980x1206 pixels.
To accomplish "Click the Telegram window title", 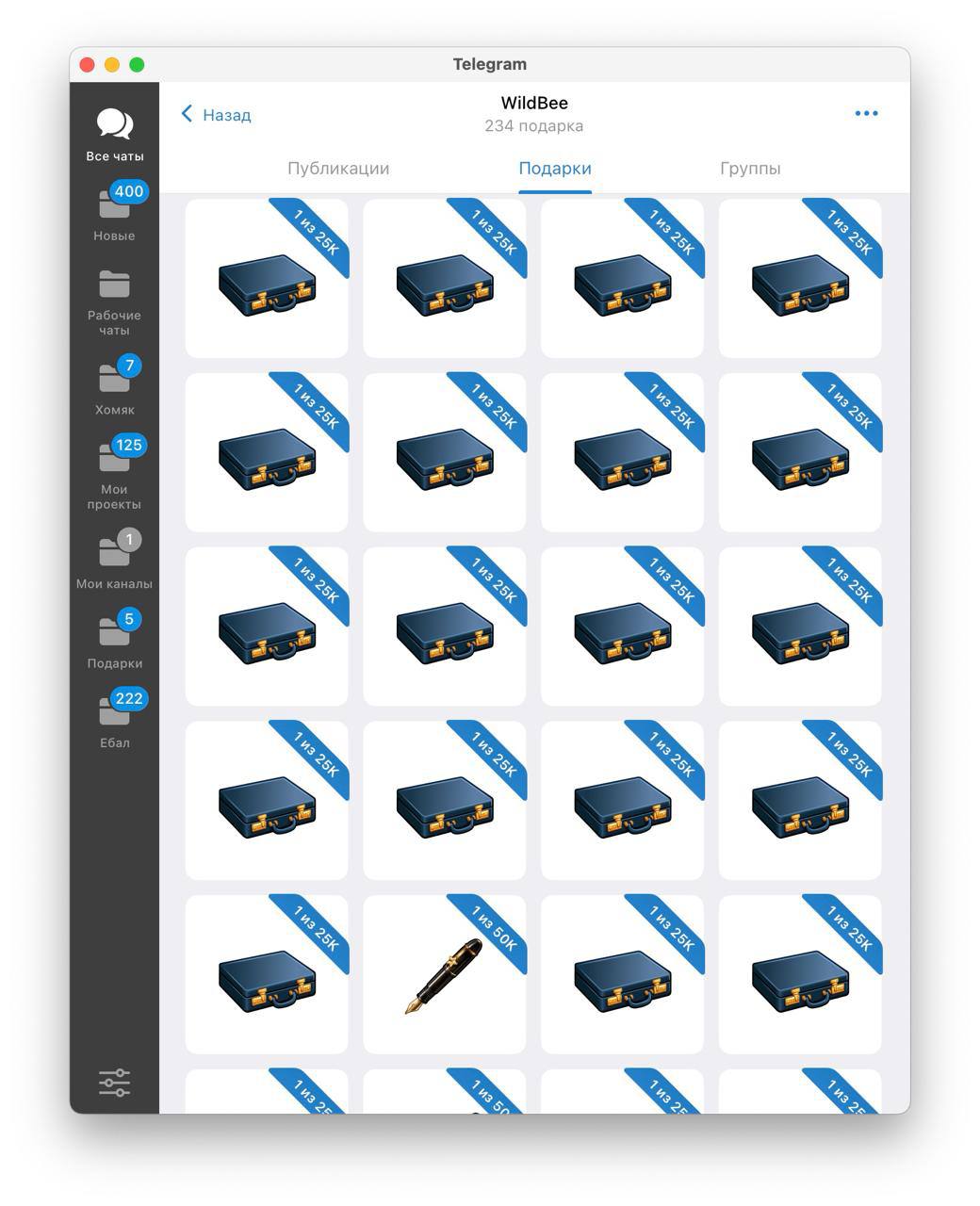I will coord(490,64).
